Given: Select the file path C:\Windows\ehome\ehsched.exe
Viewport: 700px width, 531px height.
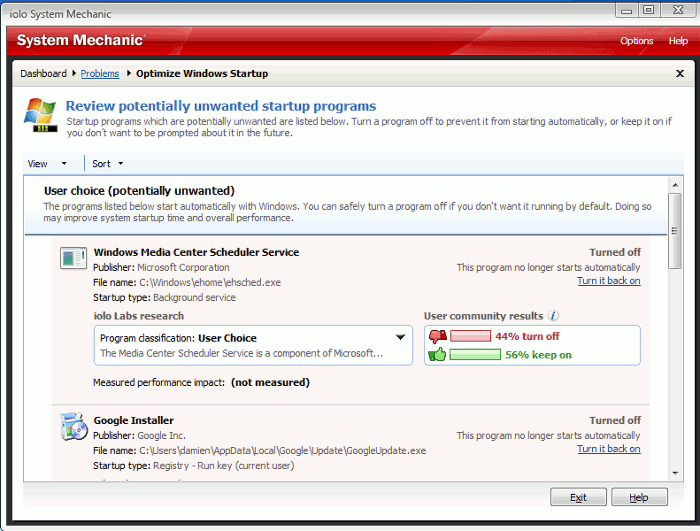Looking at the screenshot, I should point(210,282).
